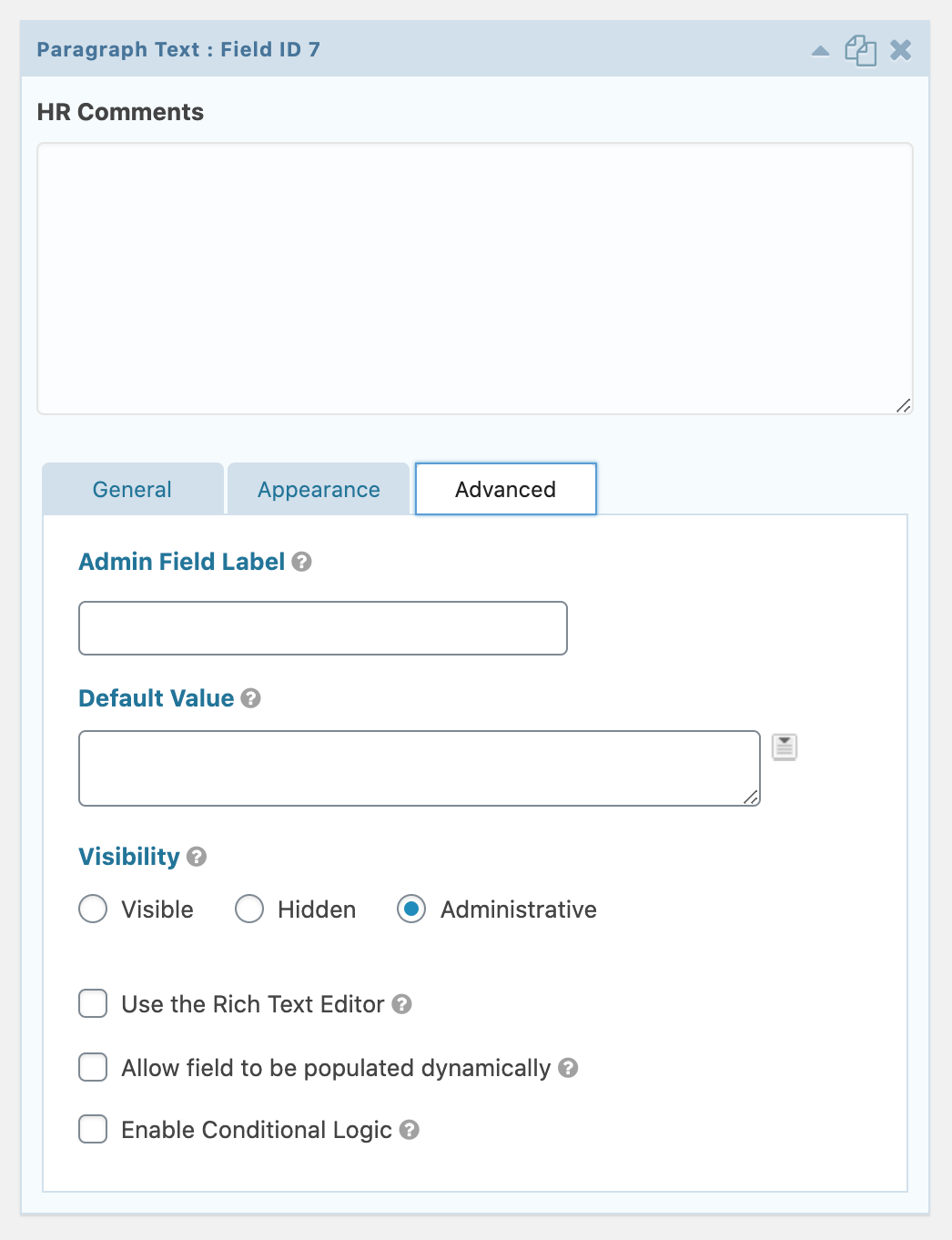Image resolution: width=952 pixels, height=1240 pixels.
Task: Open the Visibility help tooltip
Action: point(197,857)
